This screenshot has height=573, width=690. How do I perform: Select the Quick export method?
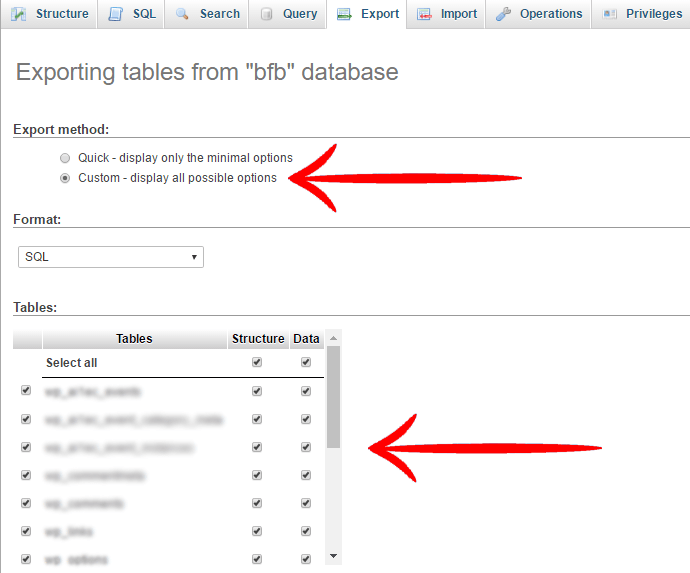tap(65, 158)
